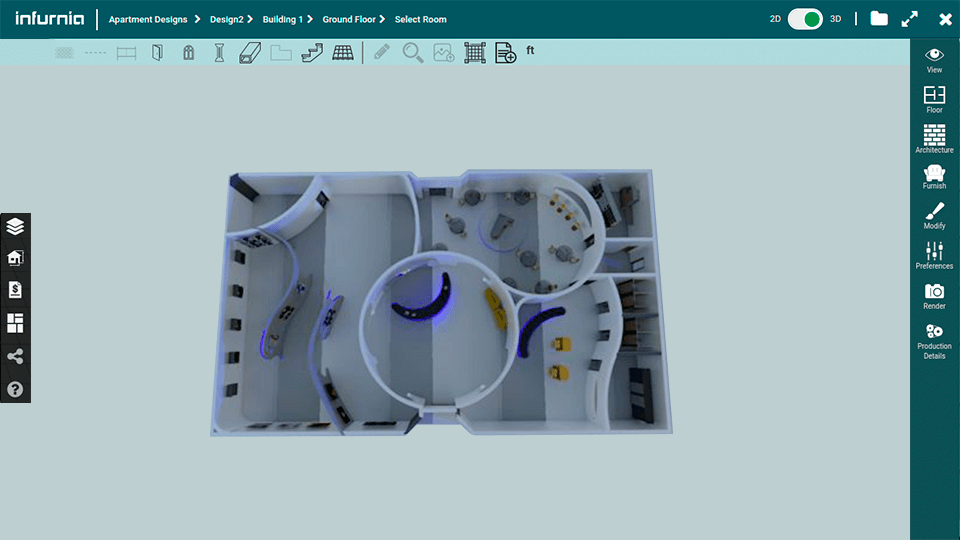
Task: Open the View panel
Action: 934,60
